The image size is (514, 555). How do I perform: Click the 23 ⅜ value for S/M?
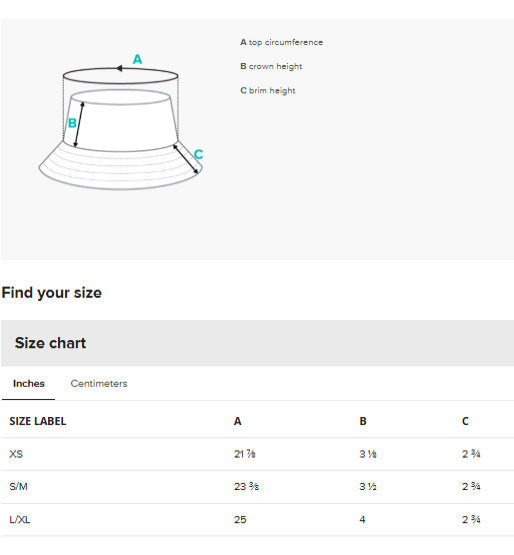(246, 487)
